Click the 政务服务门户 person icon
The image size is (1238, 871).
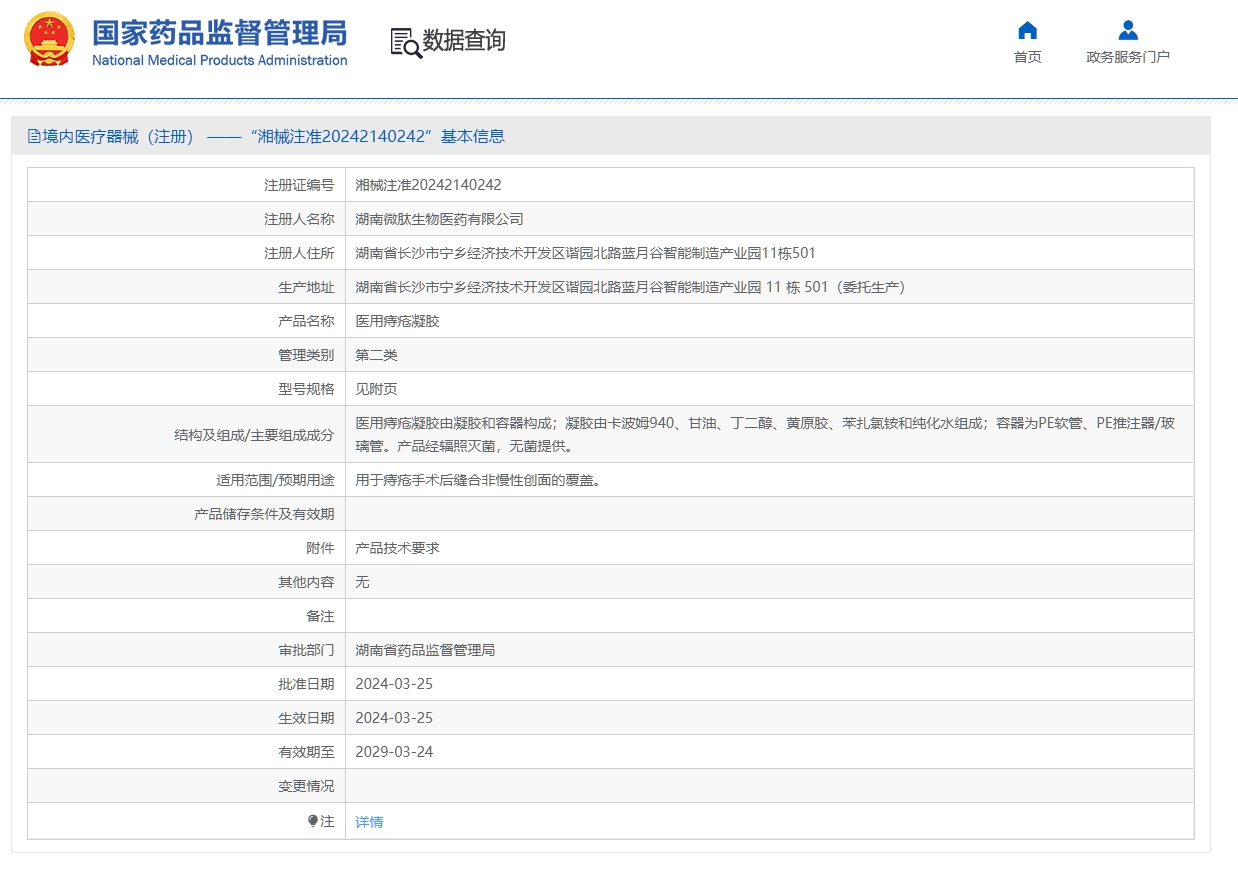coord(1127,30)
